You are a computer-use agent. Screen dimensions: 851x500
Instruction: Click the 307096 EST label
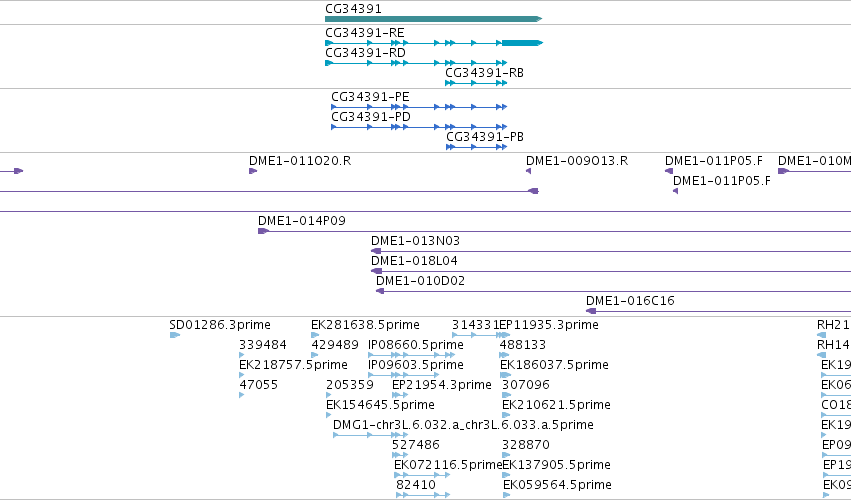[x=525, y=385]
